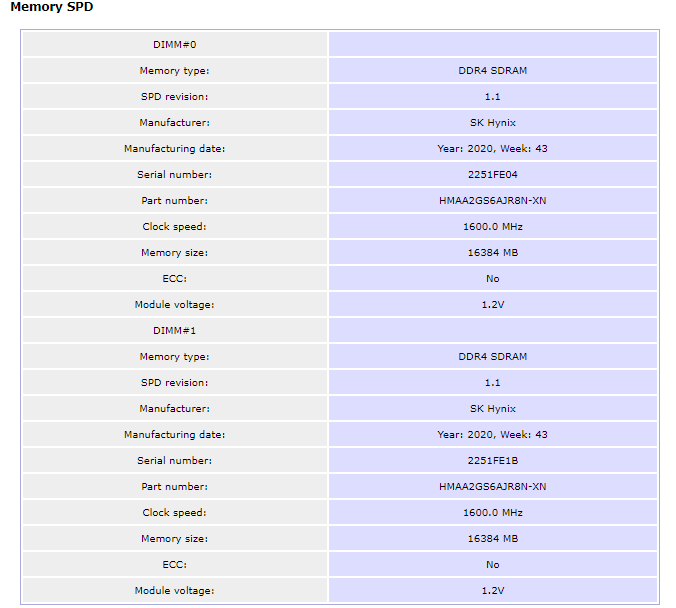
Task: Select DIMM#1 memory size 16384 MB
Action: pos(493,539)
